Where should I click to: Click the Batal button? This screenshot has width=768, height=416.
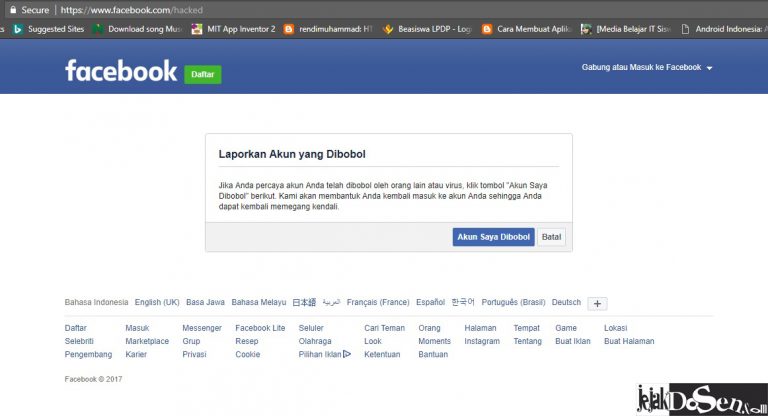tap(551, 237)
